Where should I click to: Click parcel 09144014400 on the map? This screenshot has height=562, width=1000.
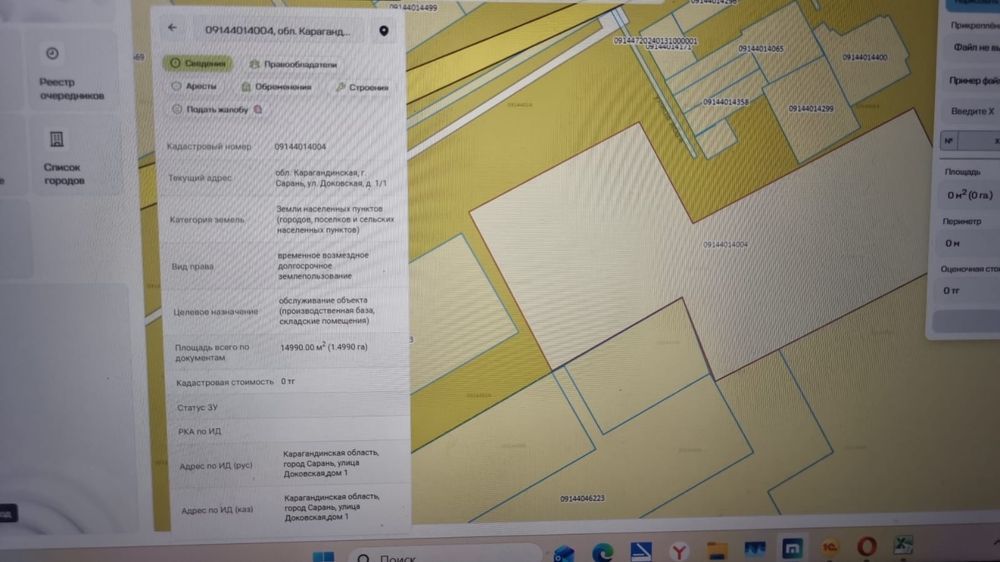(x=864, y=57)
